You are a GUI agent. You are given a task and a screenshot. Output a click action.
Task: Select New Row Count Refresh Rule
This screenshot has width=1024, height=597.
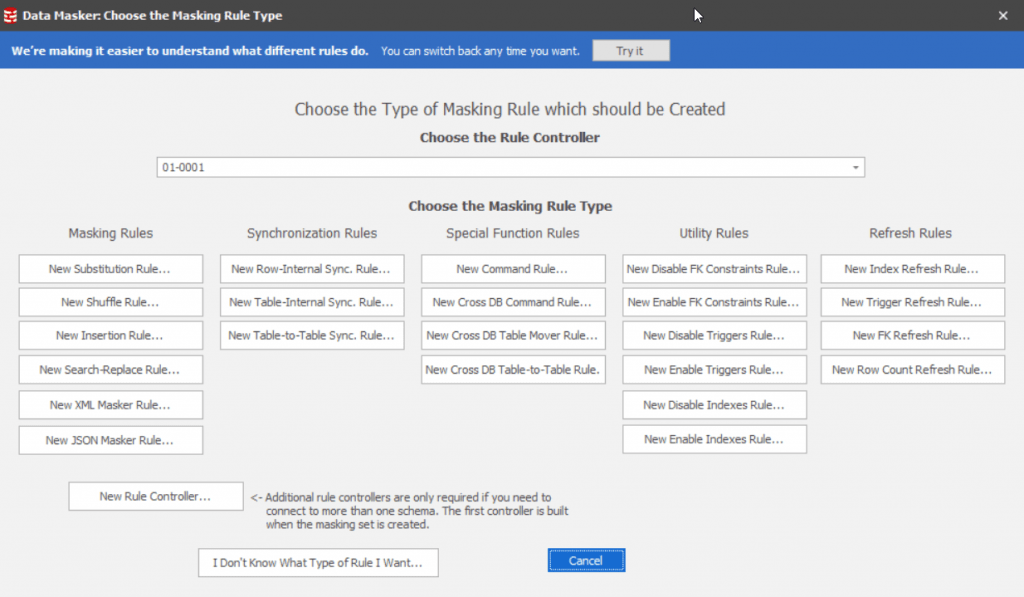pos(912,370)
